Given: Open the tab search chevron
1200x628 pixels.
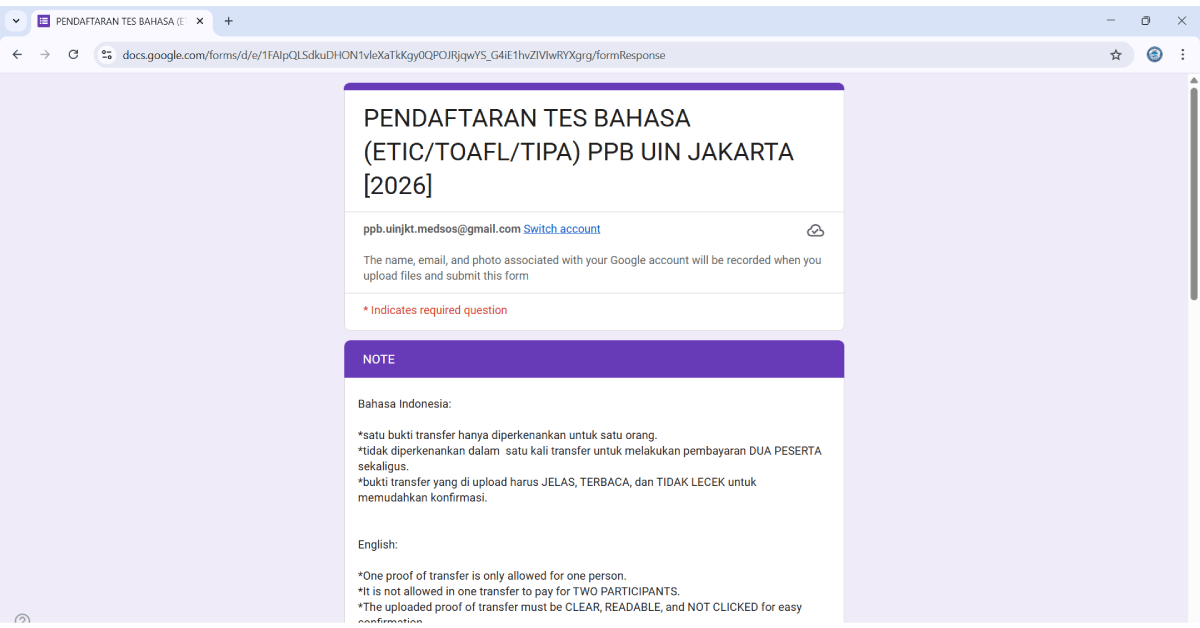Looking at the screenshot, I should pyautogui.click(x=14, y=20).
